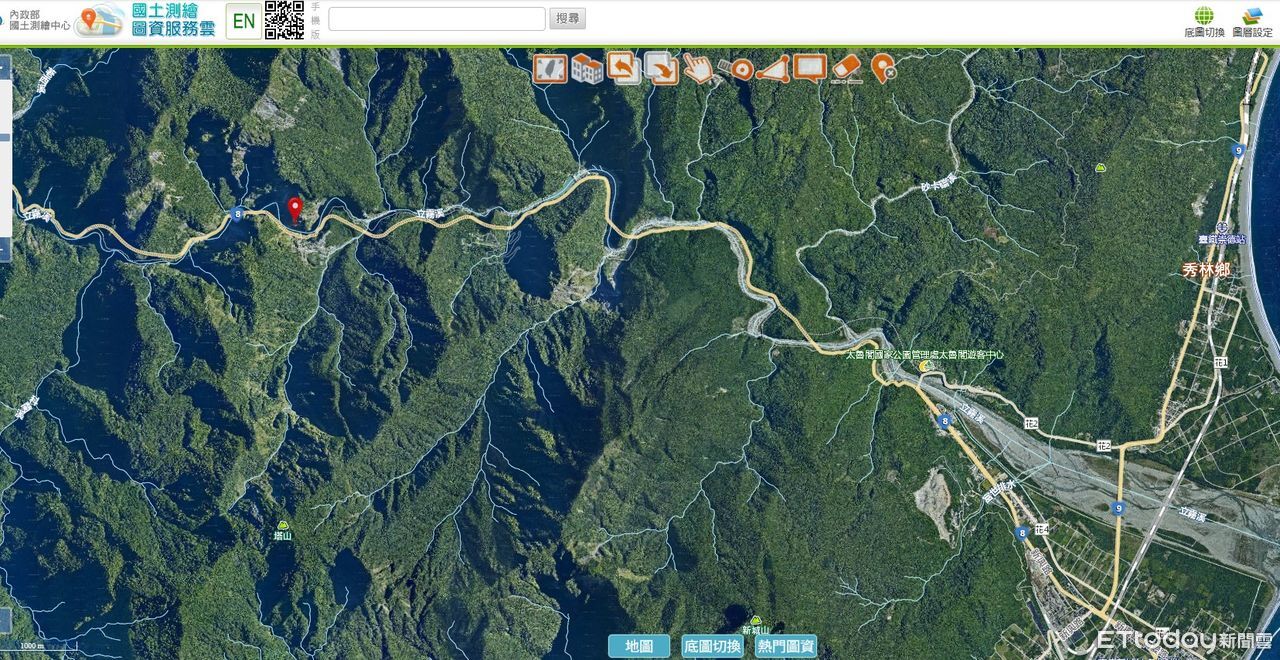Open the 熱門圖資 bottom tab
Image resolution: width=1280 pixels, height=660 pixels.
pyautogui.click(x=786, y=646)
